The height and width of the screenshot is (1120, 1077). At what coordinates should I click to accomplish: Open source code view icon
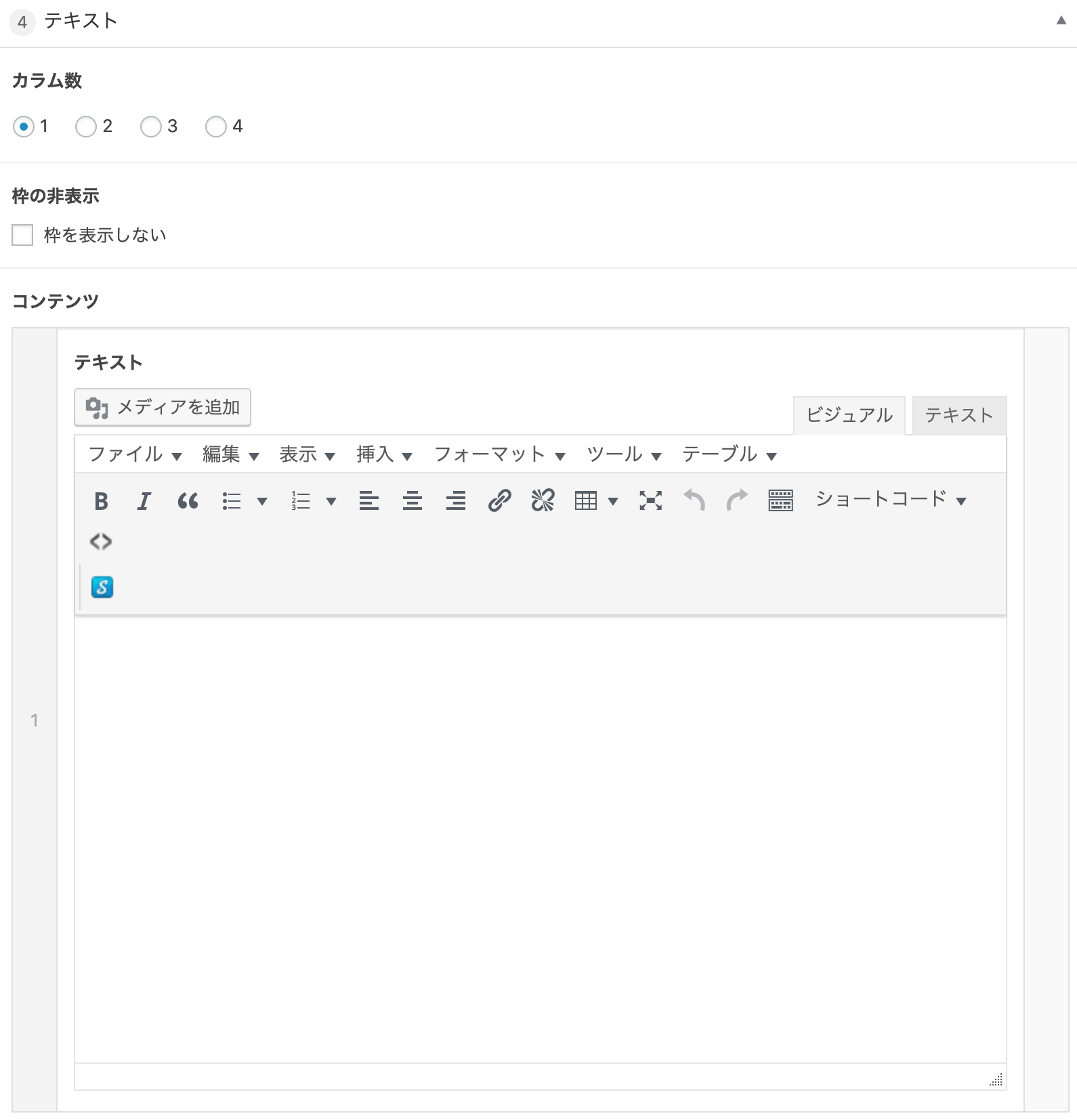click(101, 542)
